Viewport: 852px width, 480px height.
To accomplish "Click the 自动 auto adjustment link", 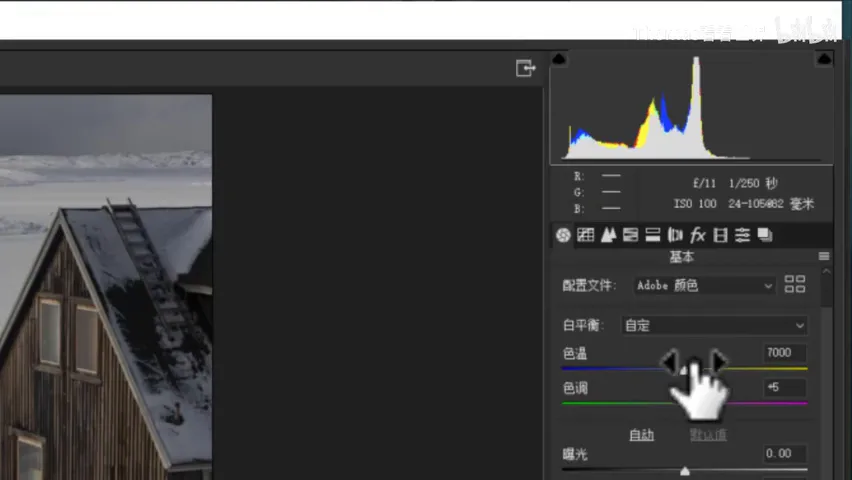I will [x=641, y=435].
